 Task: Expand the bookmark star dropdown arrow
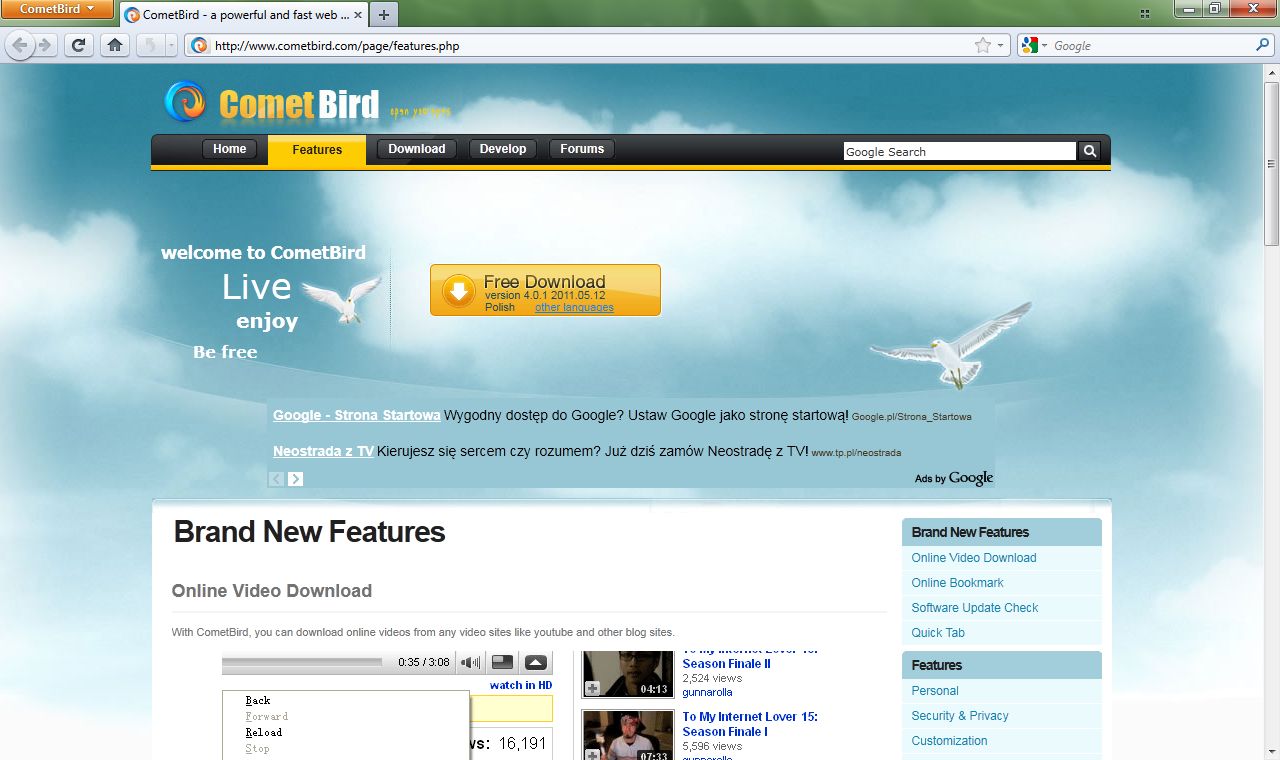[998, 45]
